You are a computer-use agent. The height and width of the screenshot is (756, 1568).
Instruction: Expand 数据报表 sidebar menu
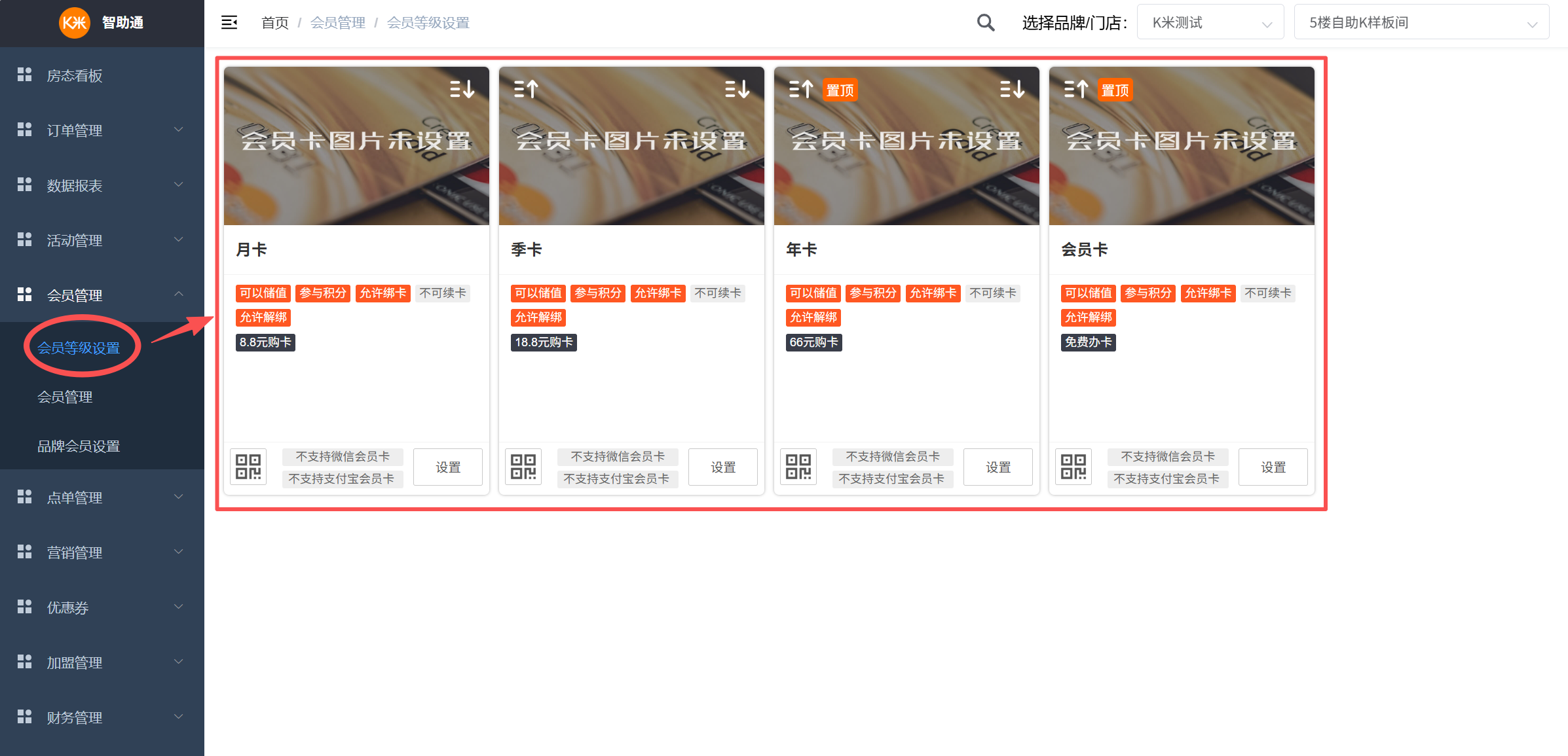102,185
